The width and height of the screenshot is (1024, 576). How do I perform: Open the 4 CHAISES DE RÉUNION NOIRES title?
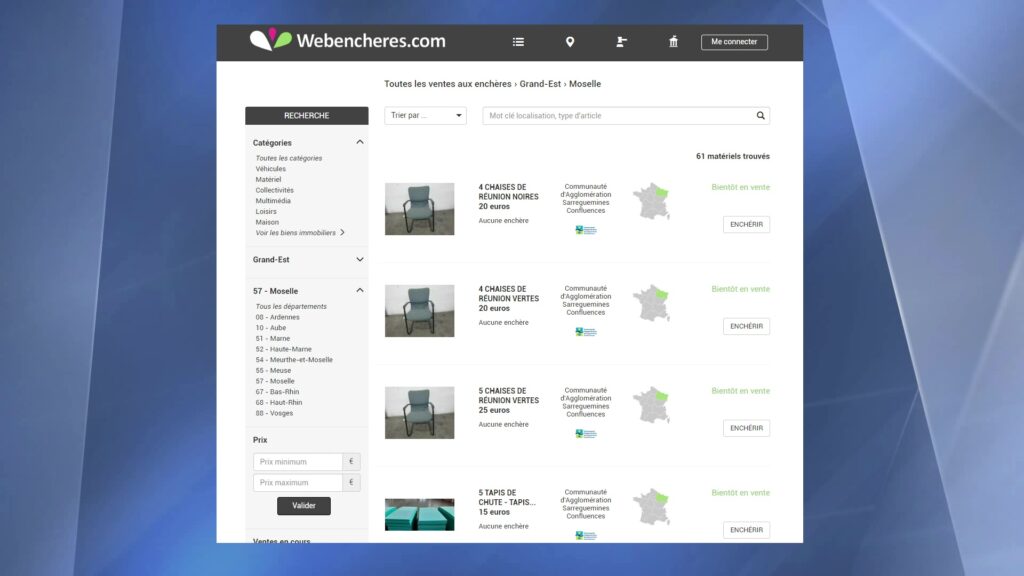pos(508,192)
